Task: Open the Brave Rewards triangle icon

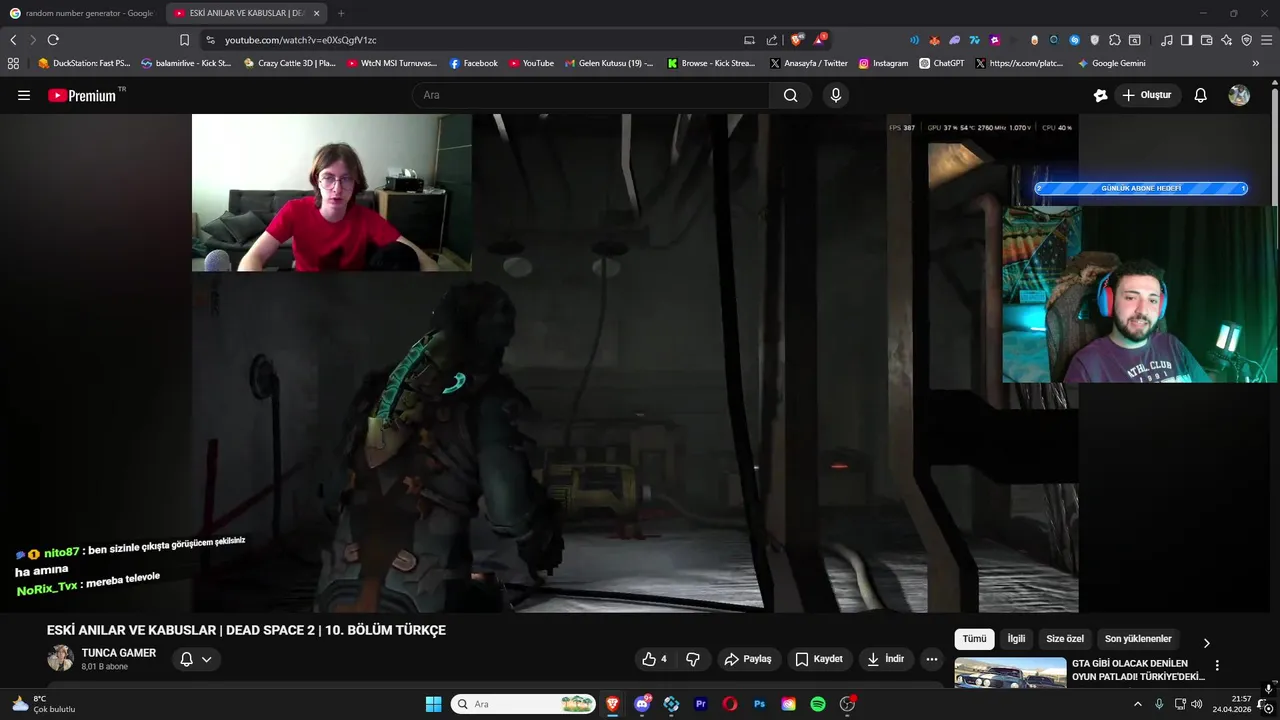Action: 820,40
